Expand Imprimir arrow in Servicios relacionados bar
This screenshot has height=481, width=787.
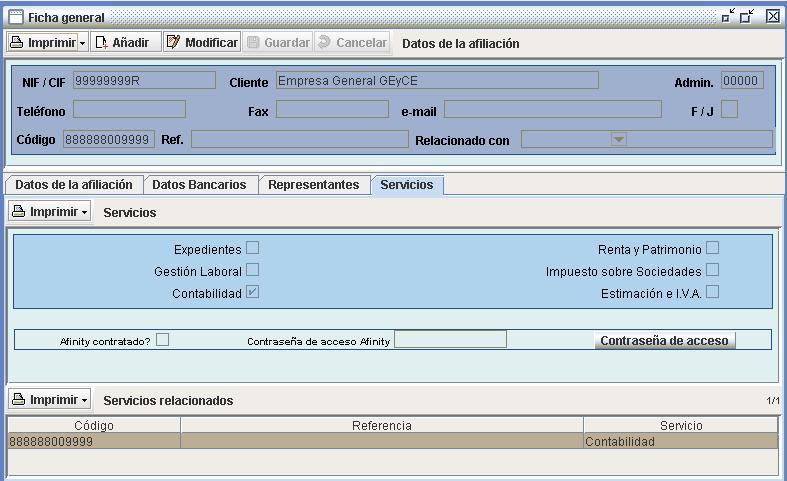pos(84,400)
